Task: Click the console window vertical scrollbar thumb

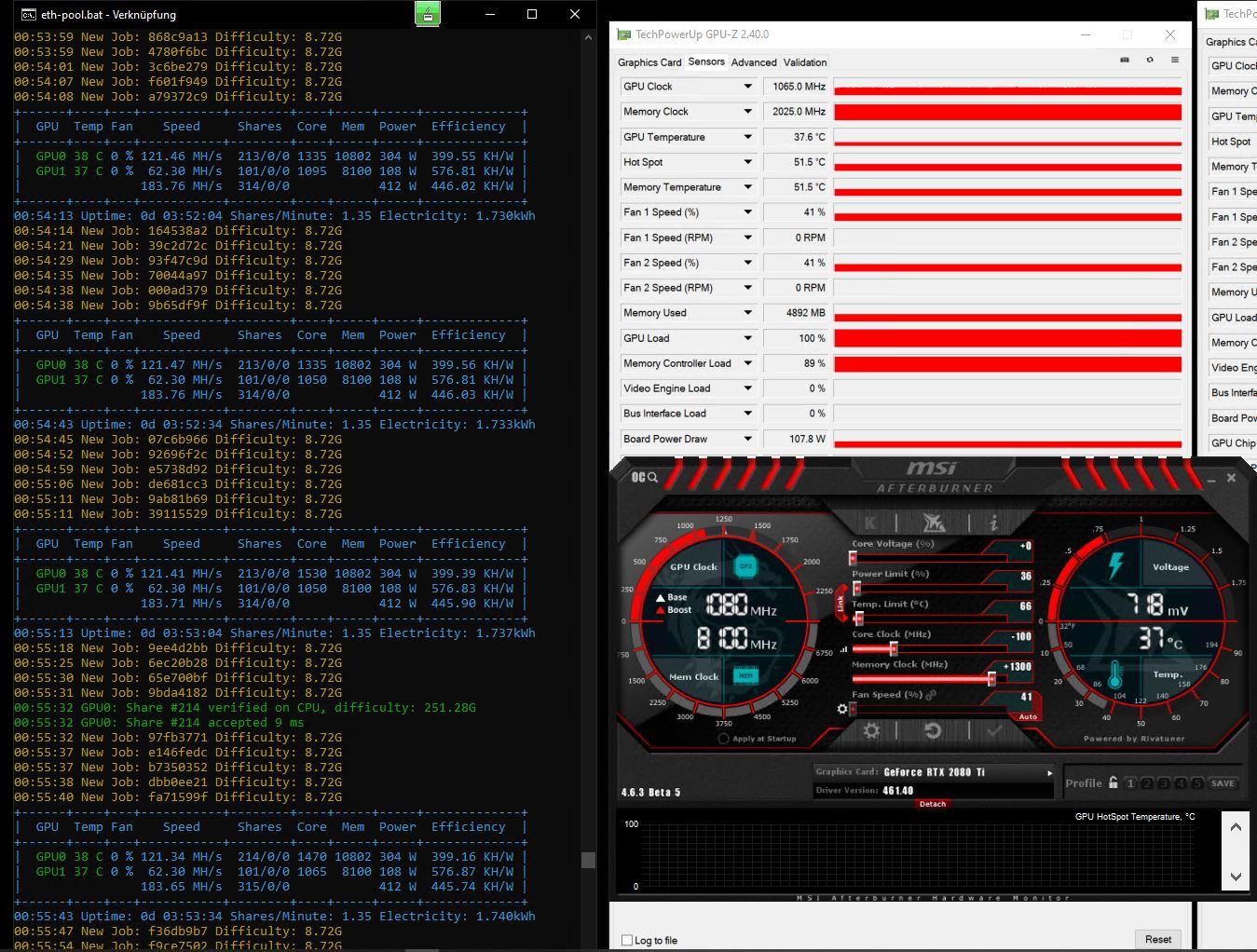Action: click(x=588, y=860)
